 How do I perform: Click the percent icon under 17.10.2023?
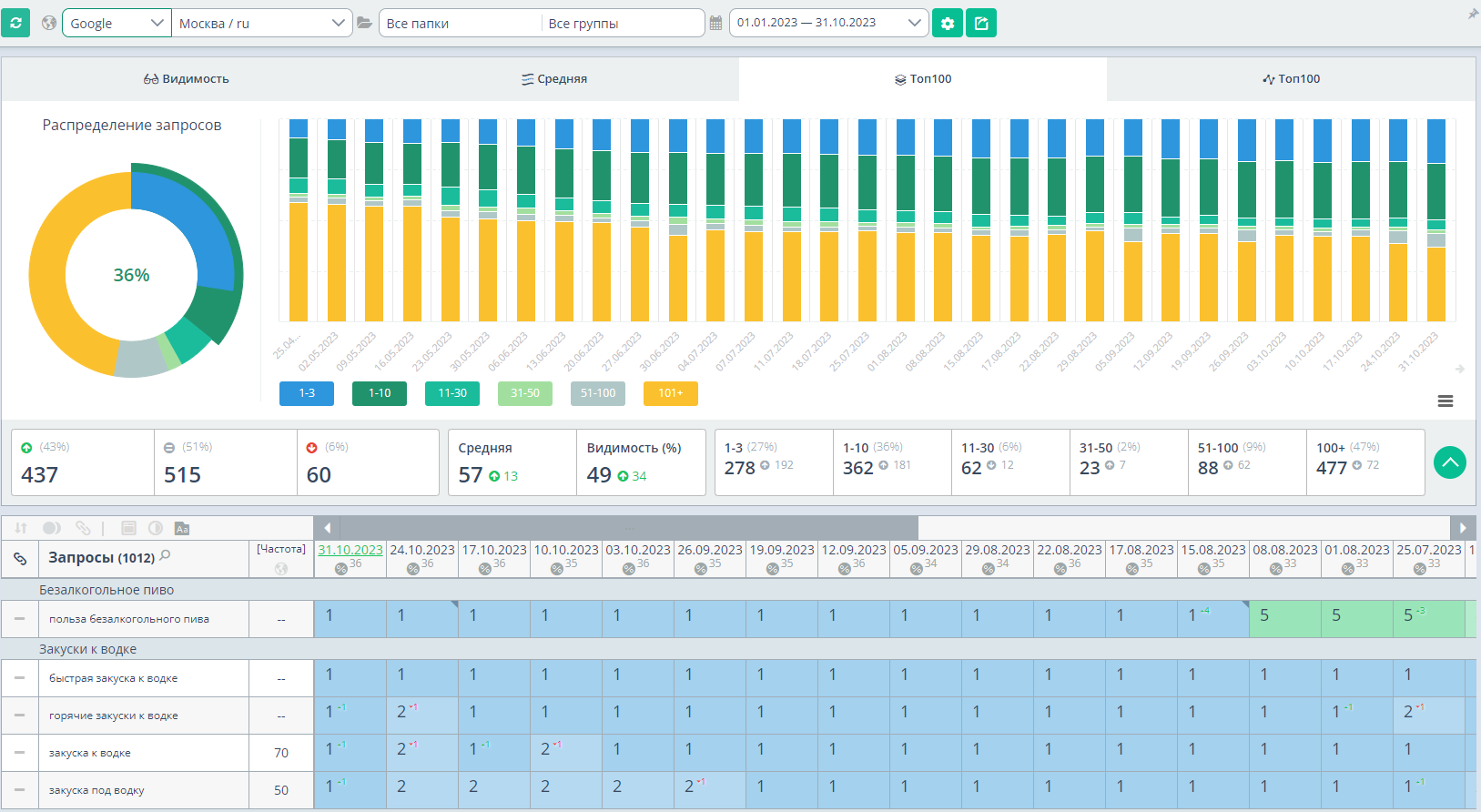point(485,569)
